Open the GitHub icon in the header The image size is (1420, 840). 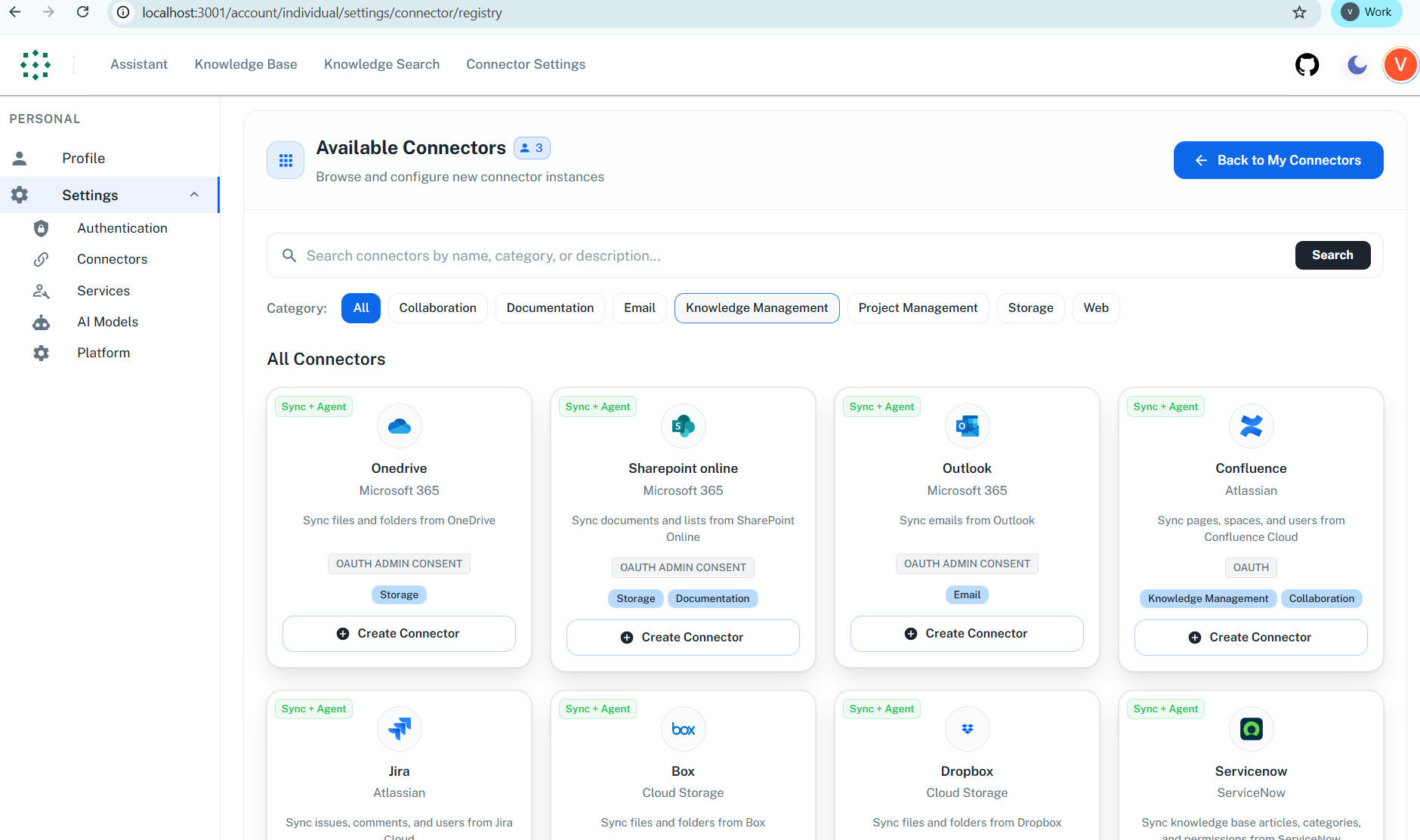1307,64
